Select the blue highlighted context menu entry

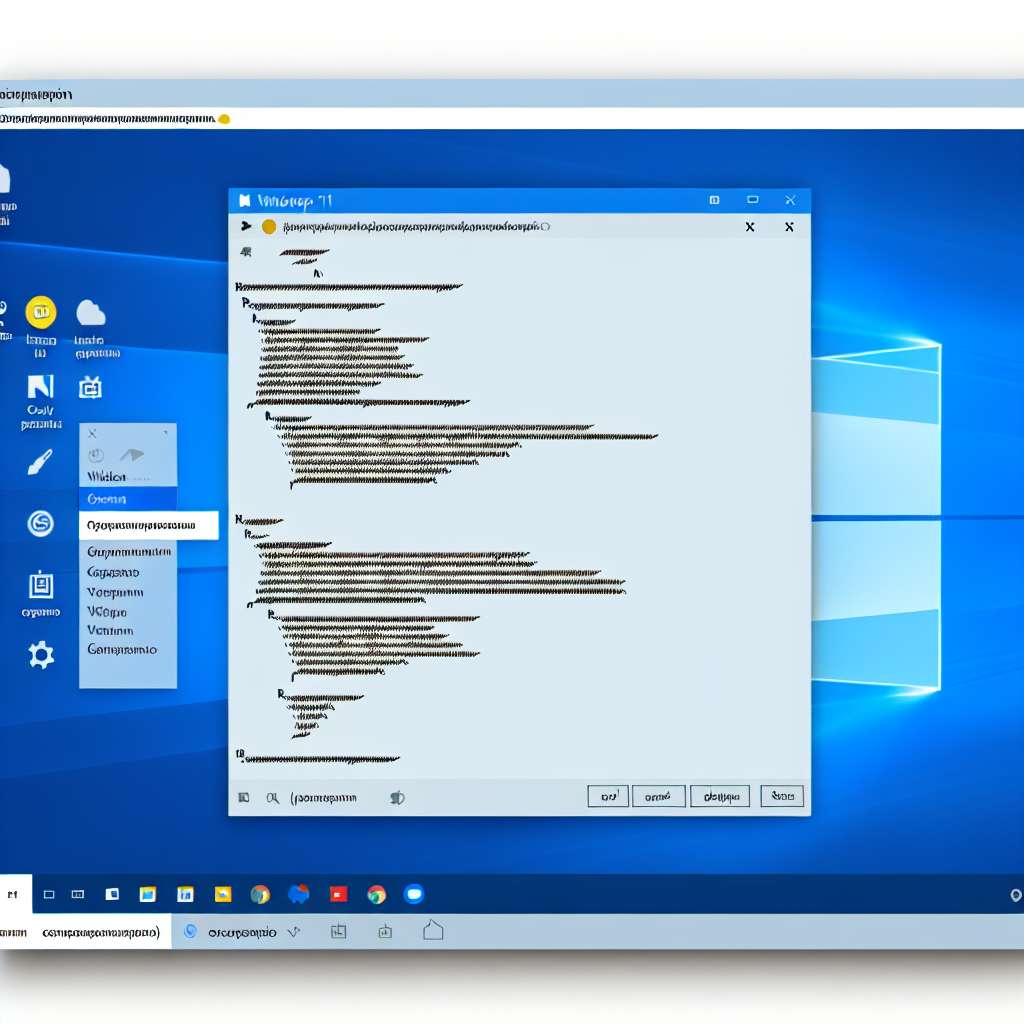coord(128,498)
